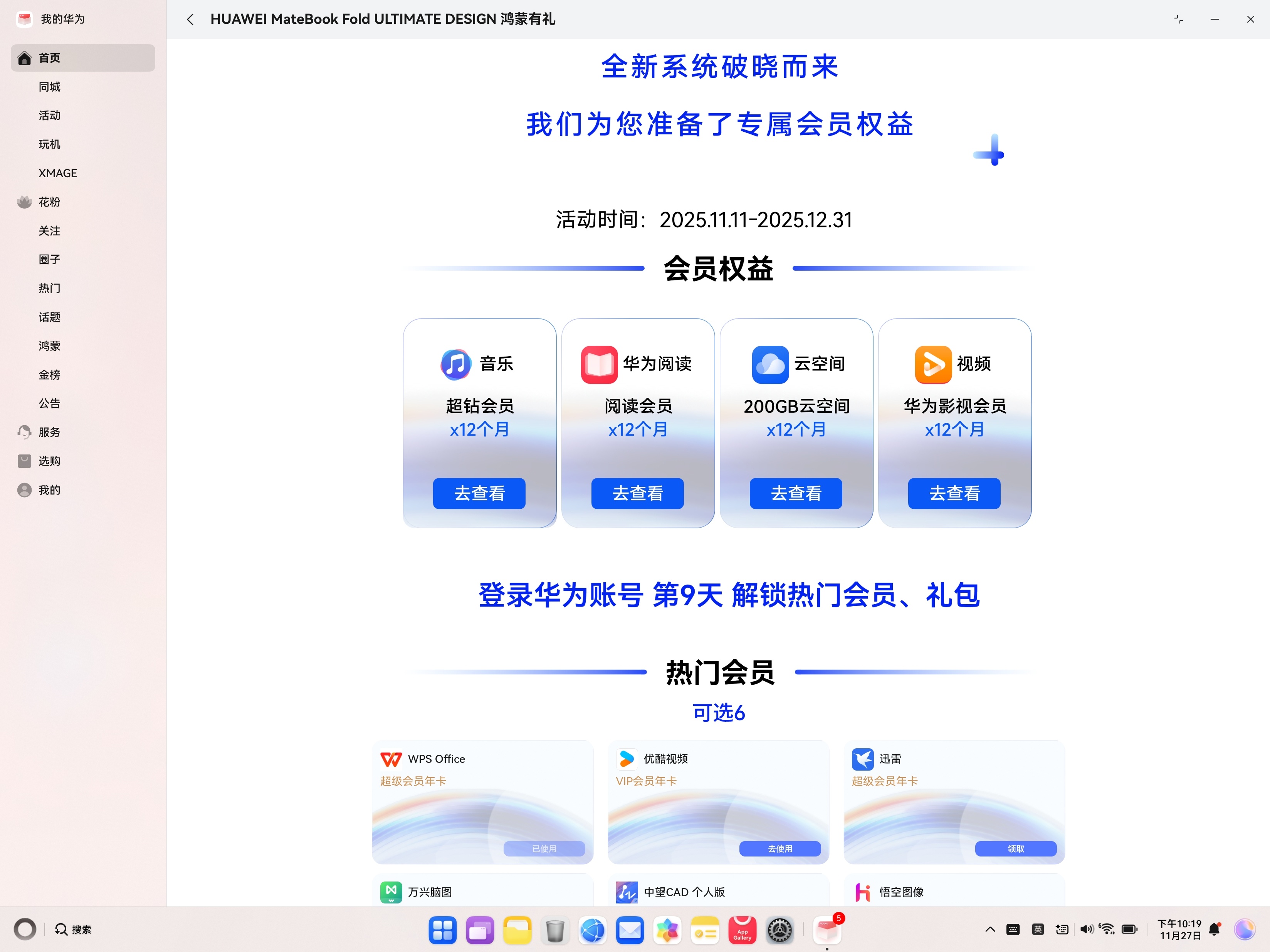Click the back arrow in title bar
The height and width of the screenshot is (952, 1270).
tap(190, 20)
